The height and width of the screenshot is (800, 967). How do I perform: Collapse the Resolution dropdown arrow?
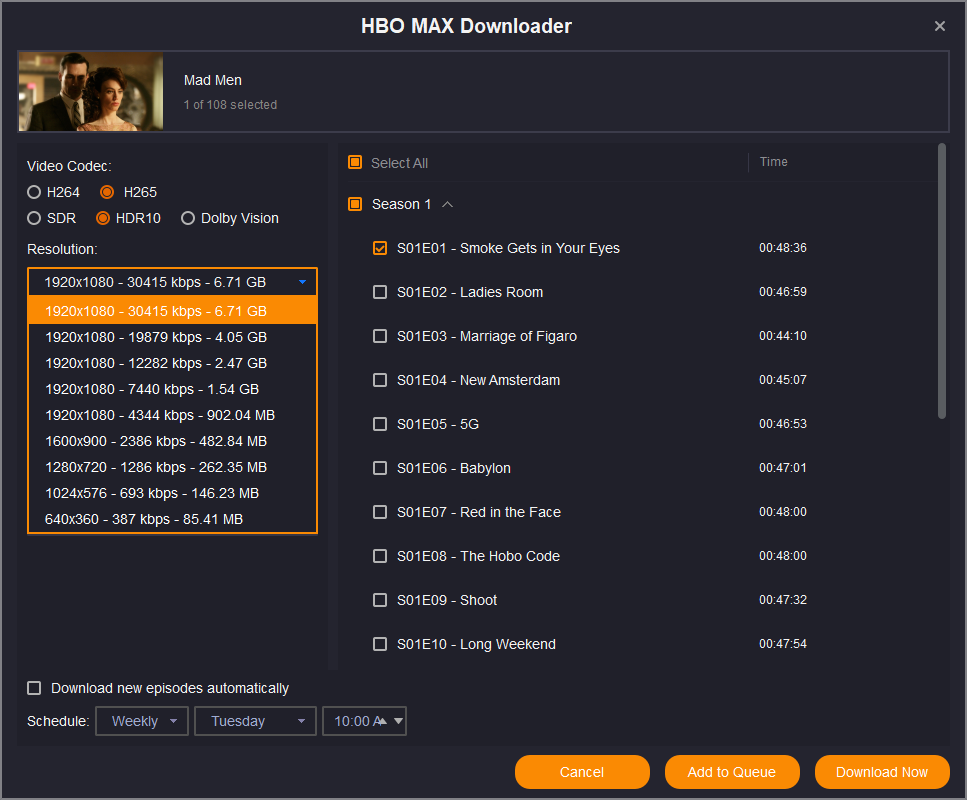302,282
